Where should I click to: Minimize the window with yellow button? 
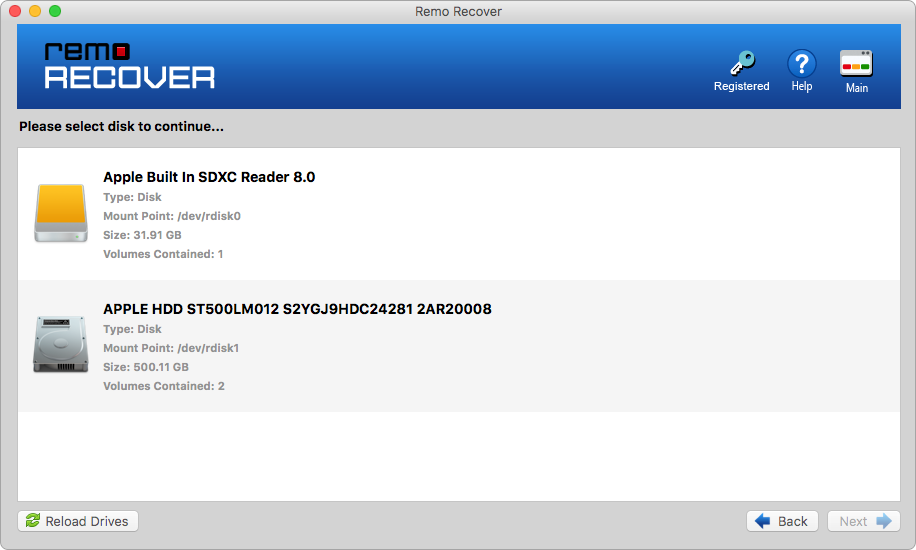tap(35, 11)
